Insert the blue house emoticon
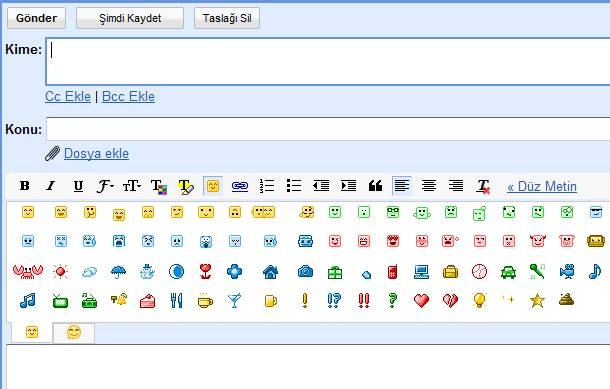This screenshot has height=389, width=610. click(x=271, y=272)
